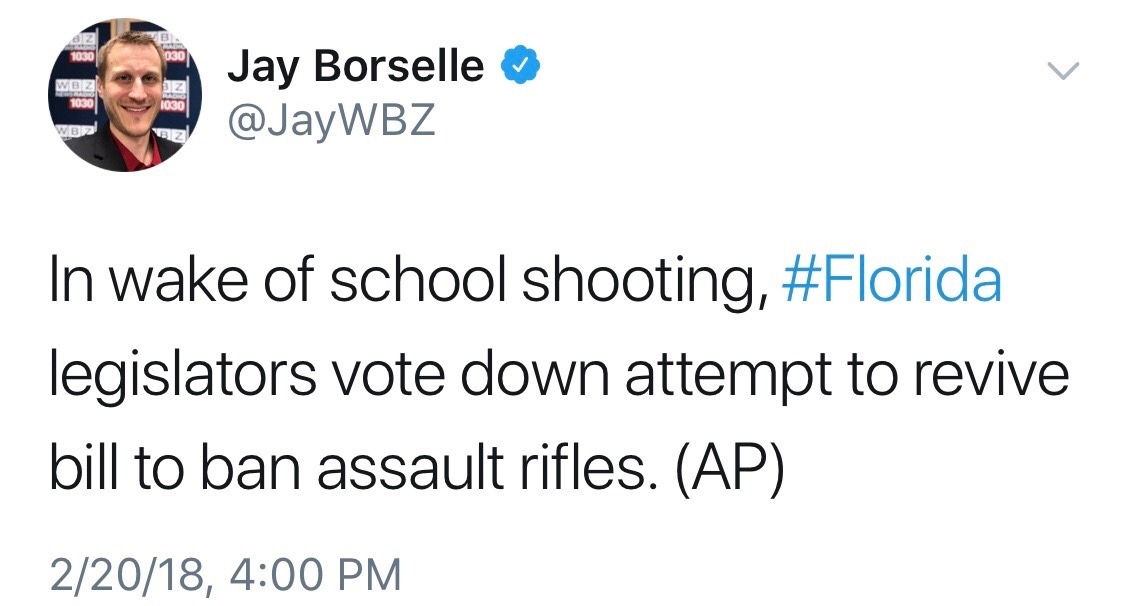Click the 4:00 PM time text
1125x606 pixels.
(x=315, y=575)
